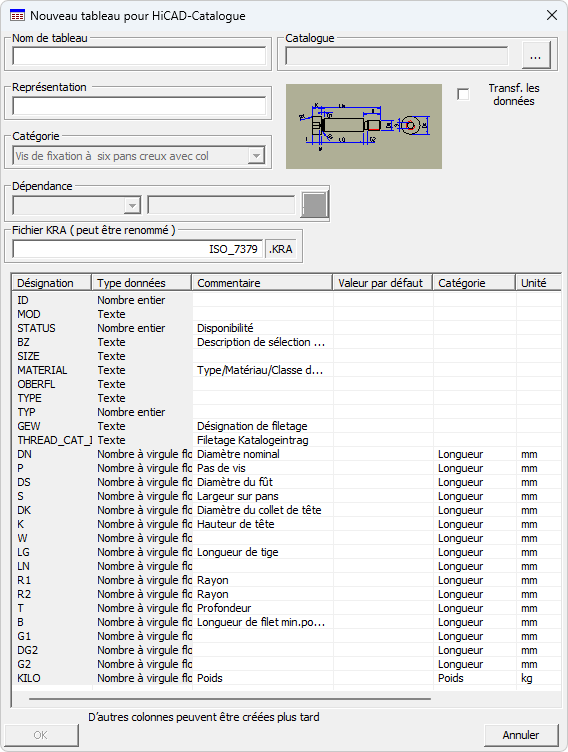This screenshot has height=752, width=568.
Task: Open catalogue browse button with ellipsis
Action: 536,56
